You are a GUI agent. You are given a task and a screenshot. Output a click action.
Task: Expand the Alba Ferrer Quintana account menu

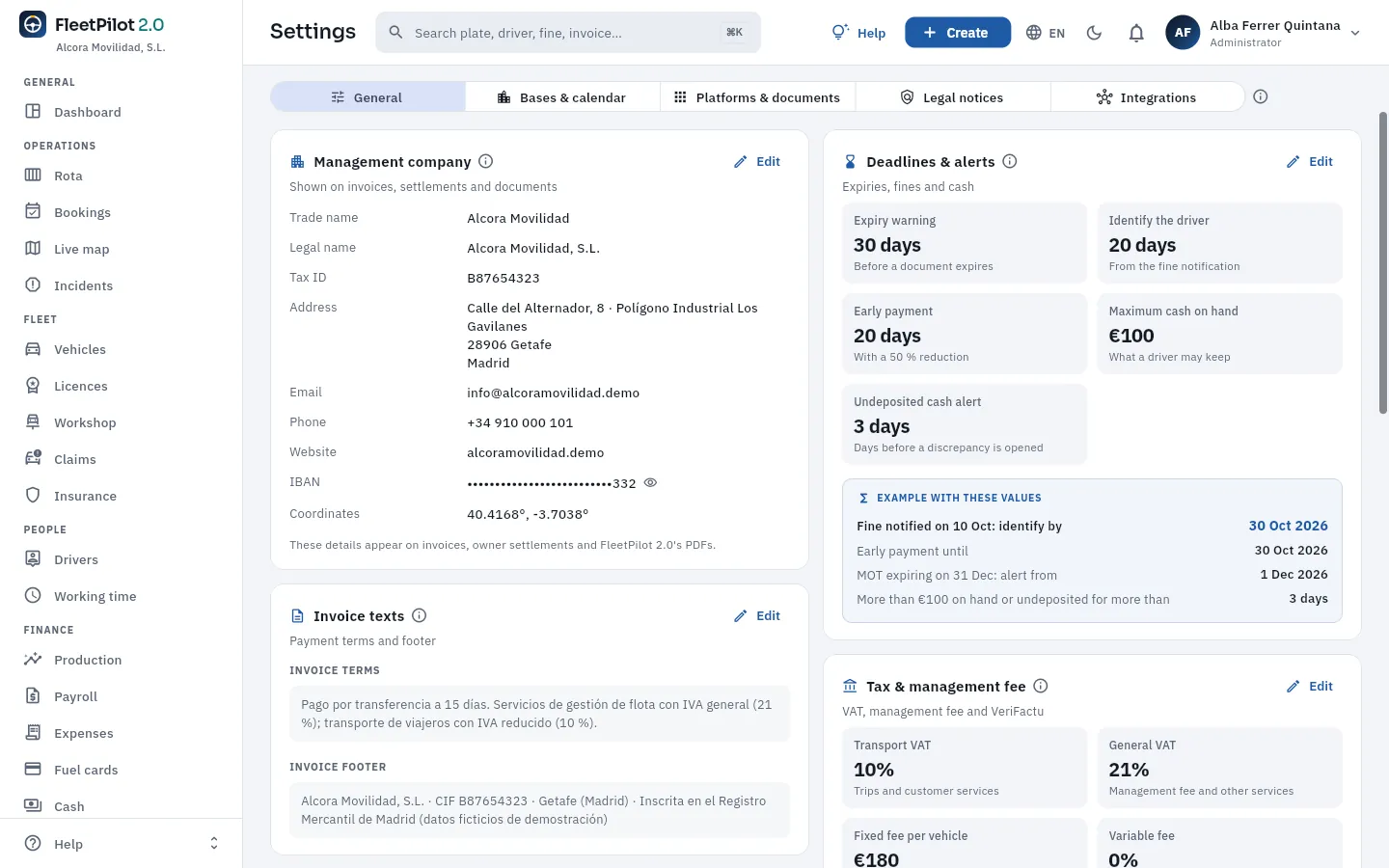coord(1264,33)
